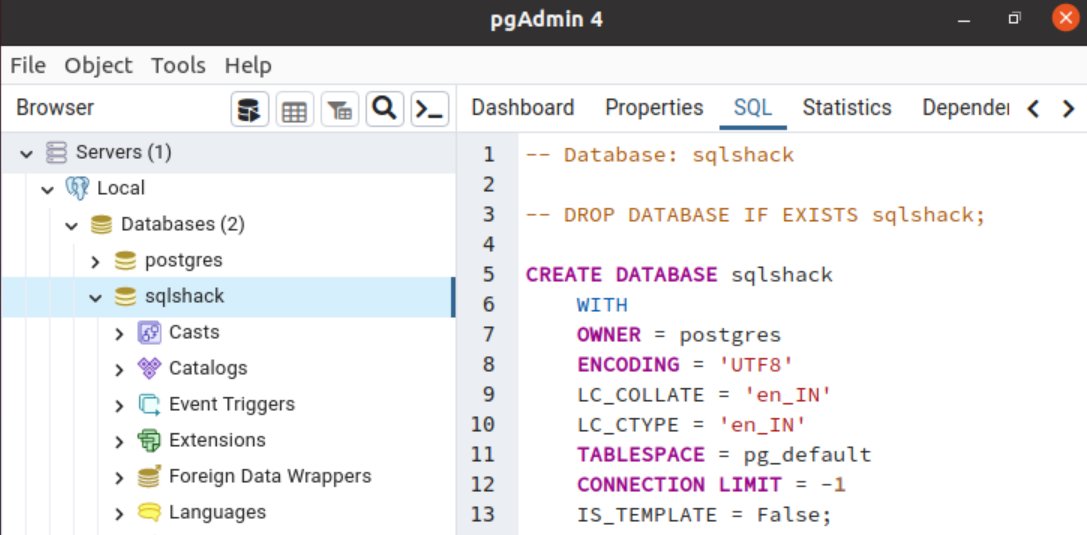Click the Local server elephant icon
This screenshot has height=535, width=1087.
pyautogui.click(x=77, y=188)
